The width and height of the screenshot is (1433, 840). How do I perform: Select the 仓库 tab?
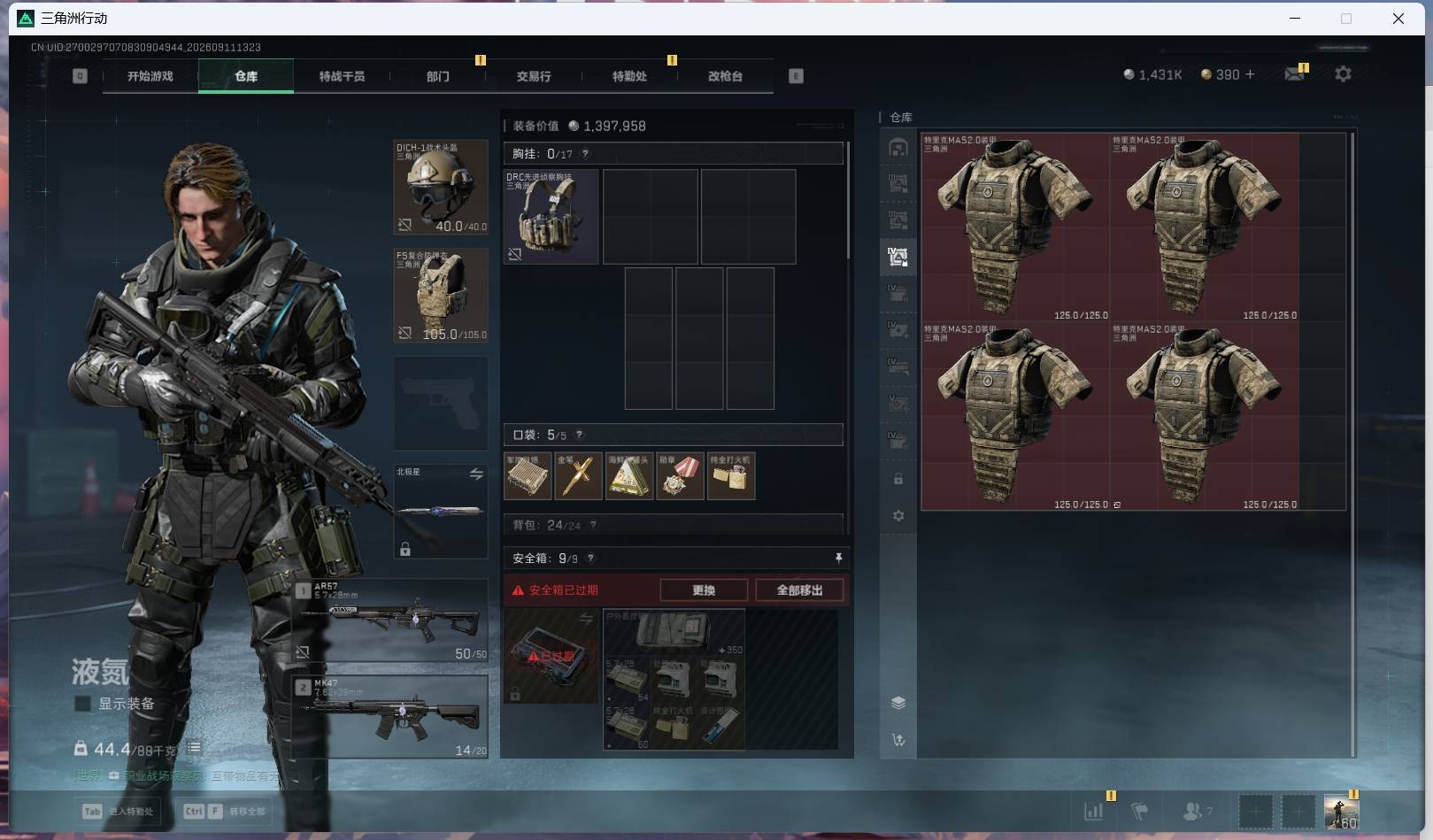(x=246, y=76)
